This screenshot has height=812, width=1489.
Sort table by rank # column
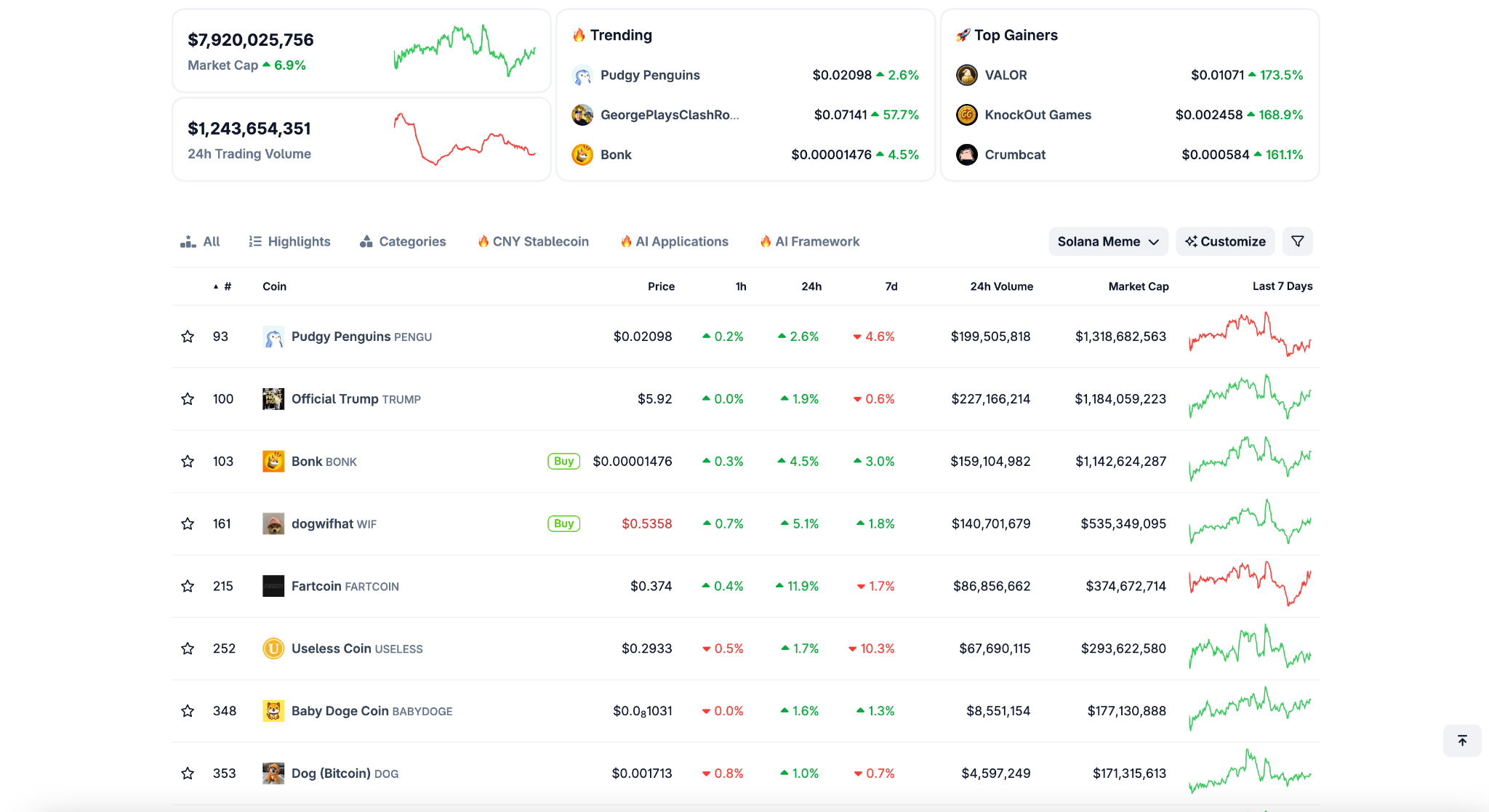click(227, 286)
